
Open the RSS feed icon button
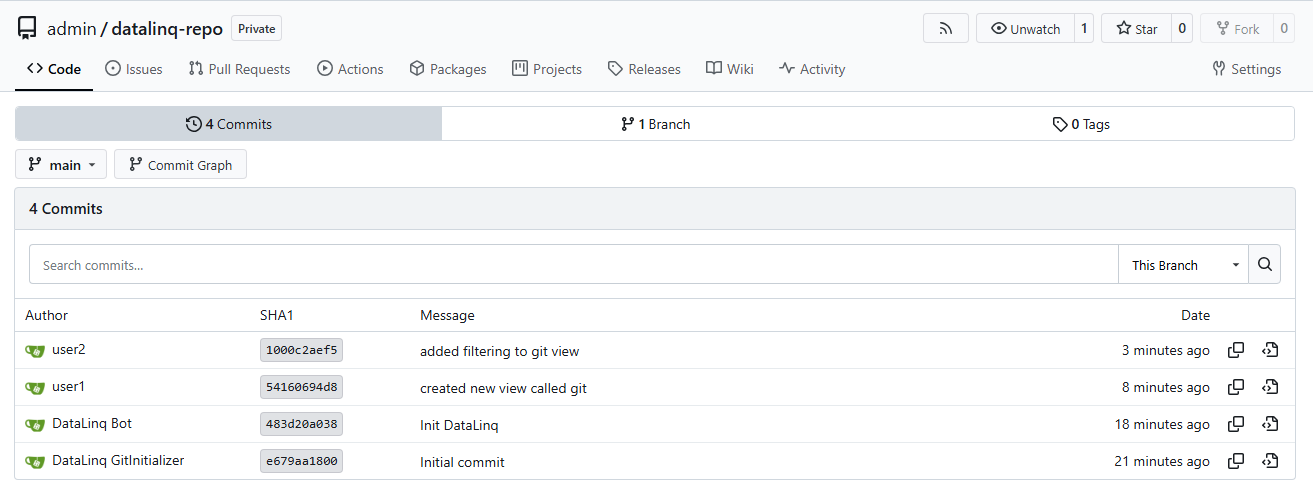click(x=946, y=29)
